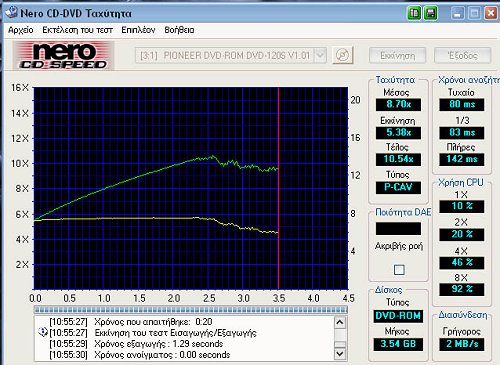Click the drive refresh icon next to the dropdown

tap(342, 55)
